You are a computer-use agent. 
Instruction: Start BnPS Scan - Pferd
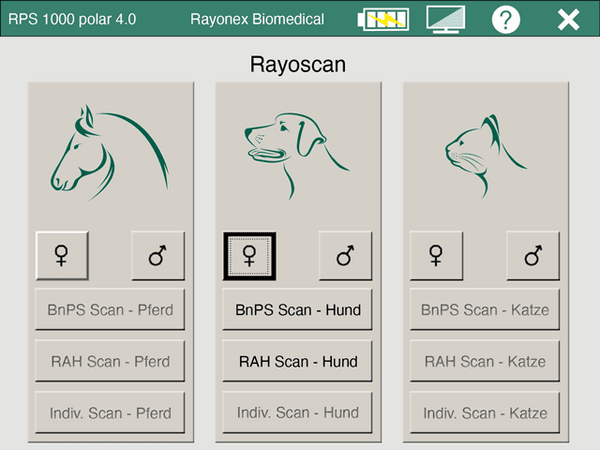pos(110,309)
